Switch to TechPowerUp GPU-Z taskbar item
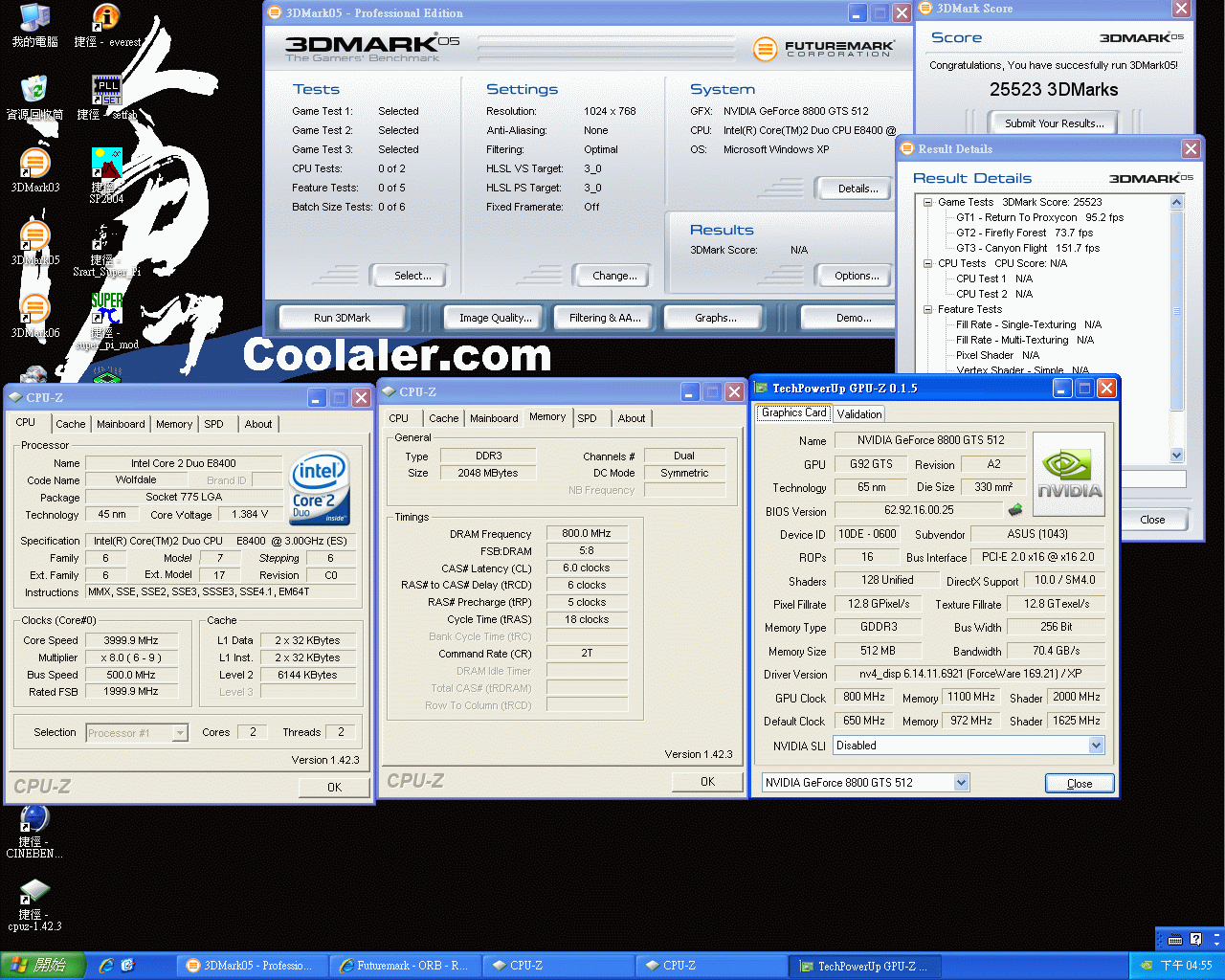 865,966
